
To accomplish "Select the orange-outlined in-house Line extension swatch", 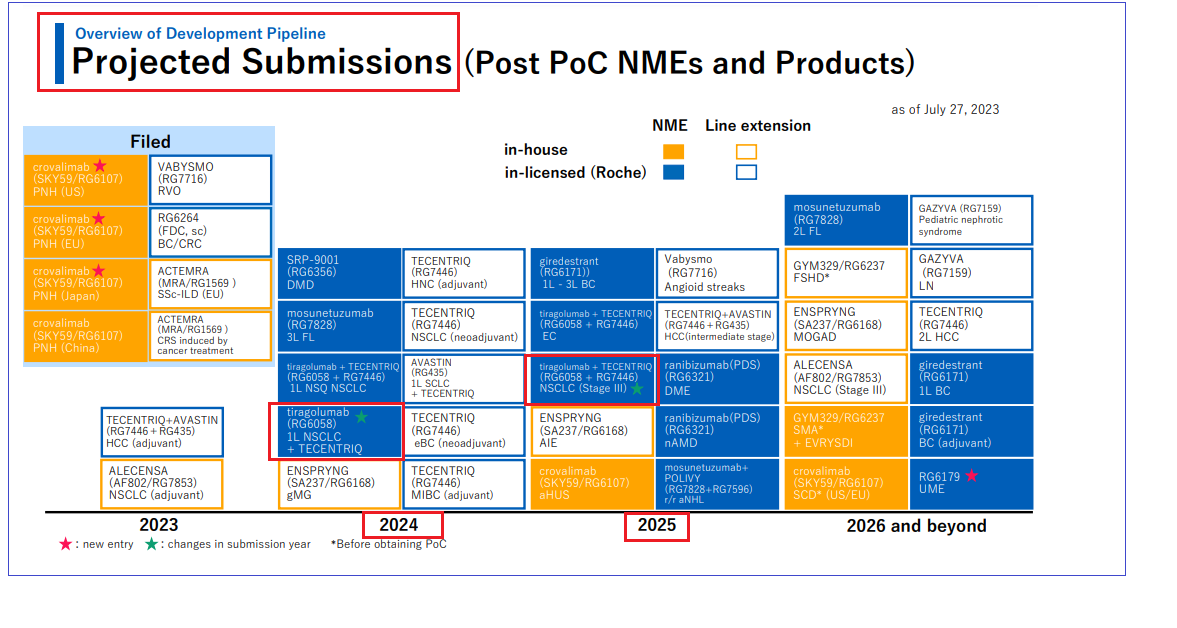I will [x=746, y=151].
